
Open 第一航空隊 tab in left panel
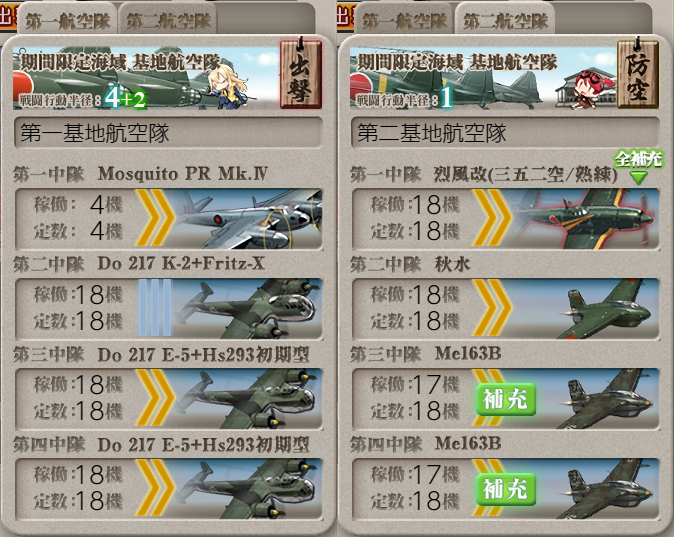[x=67, y=20]
